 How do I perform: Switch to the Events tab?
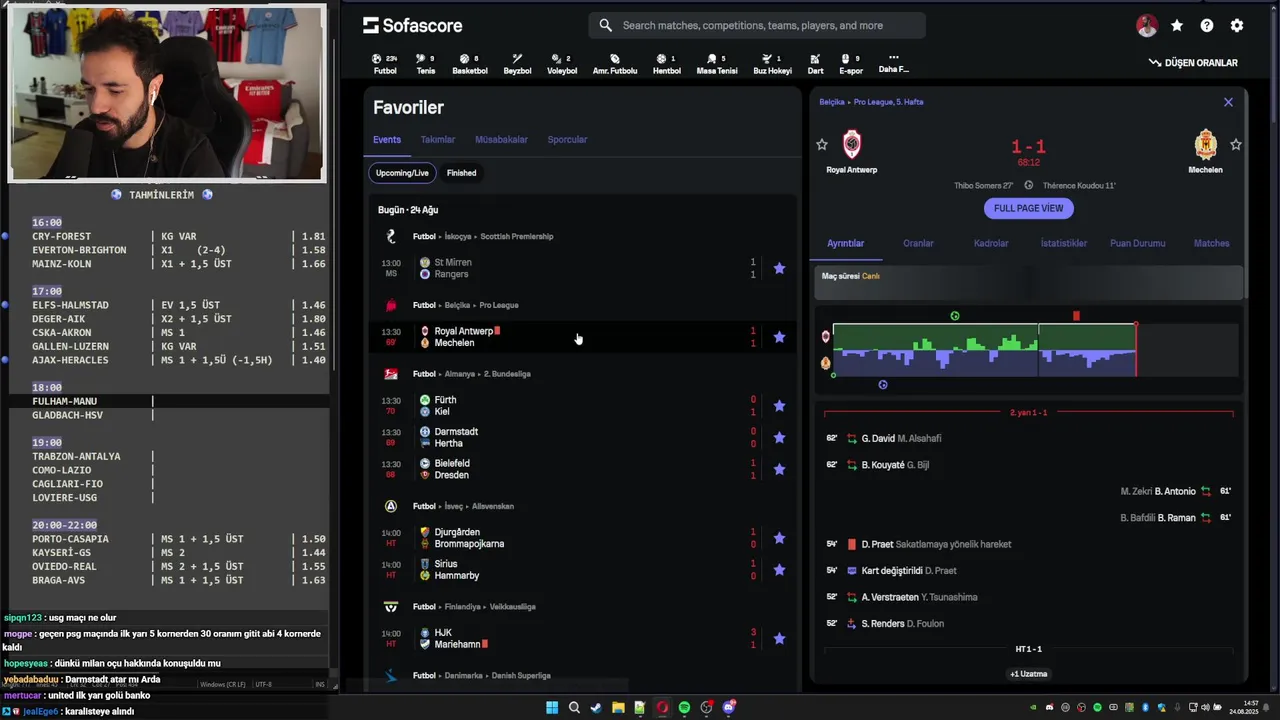click(387, 140)
